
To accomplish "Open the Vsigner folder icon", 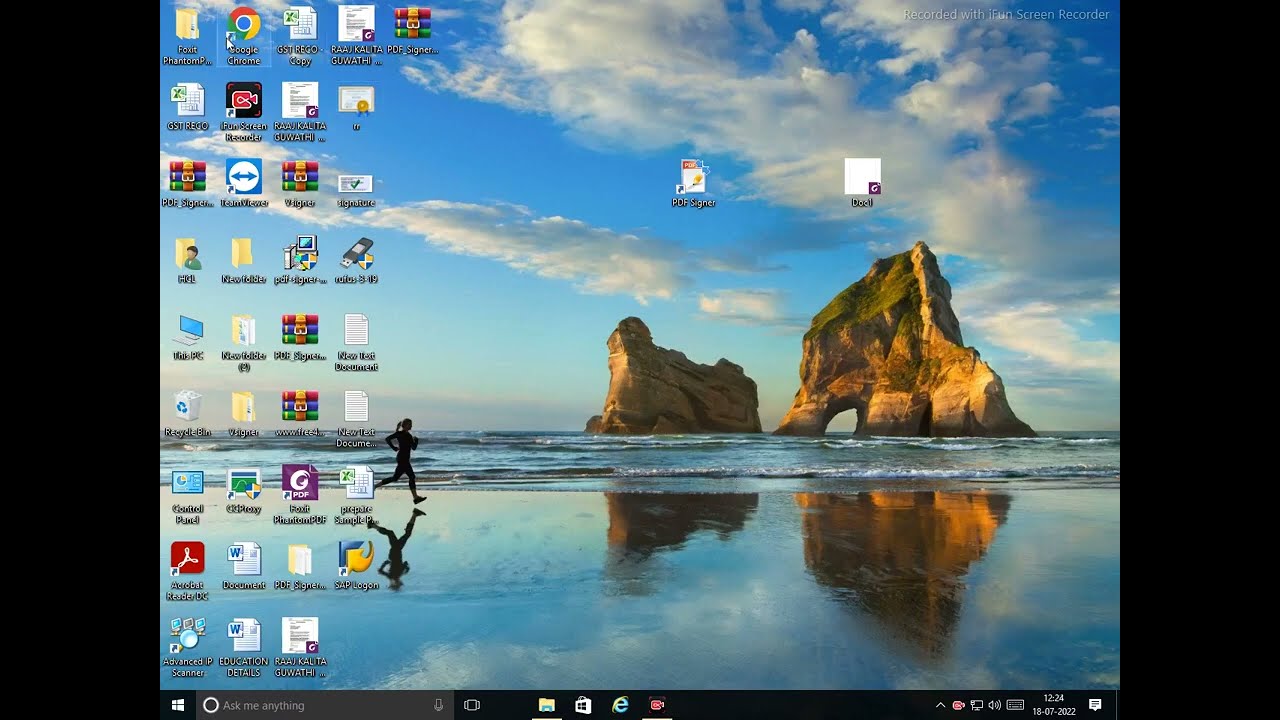I will pos(244,413).
